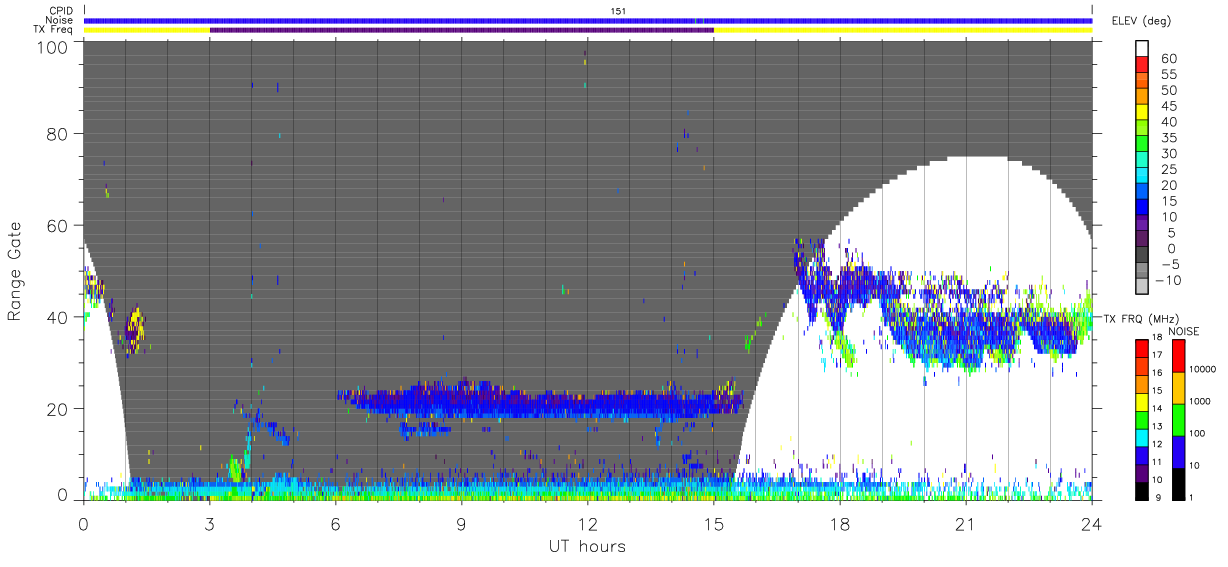Click the blue scatter band near range gate 20
1228x567 pixels.
(540, 402)
